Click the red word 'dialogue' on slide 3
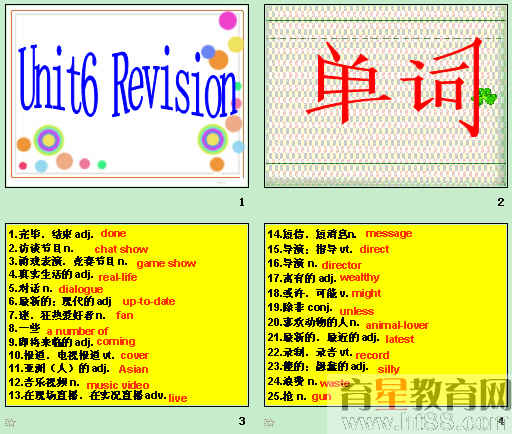The height and width of the screenshot is (434, 512). pos(81,289)
